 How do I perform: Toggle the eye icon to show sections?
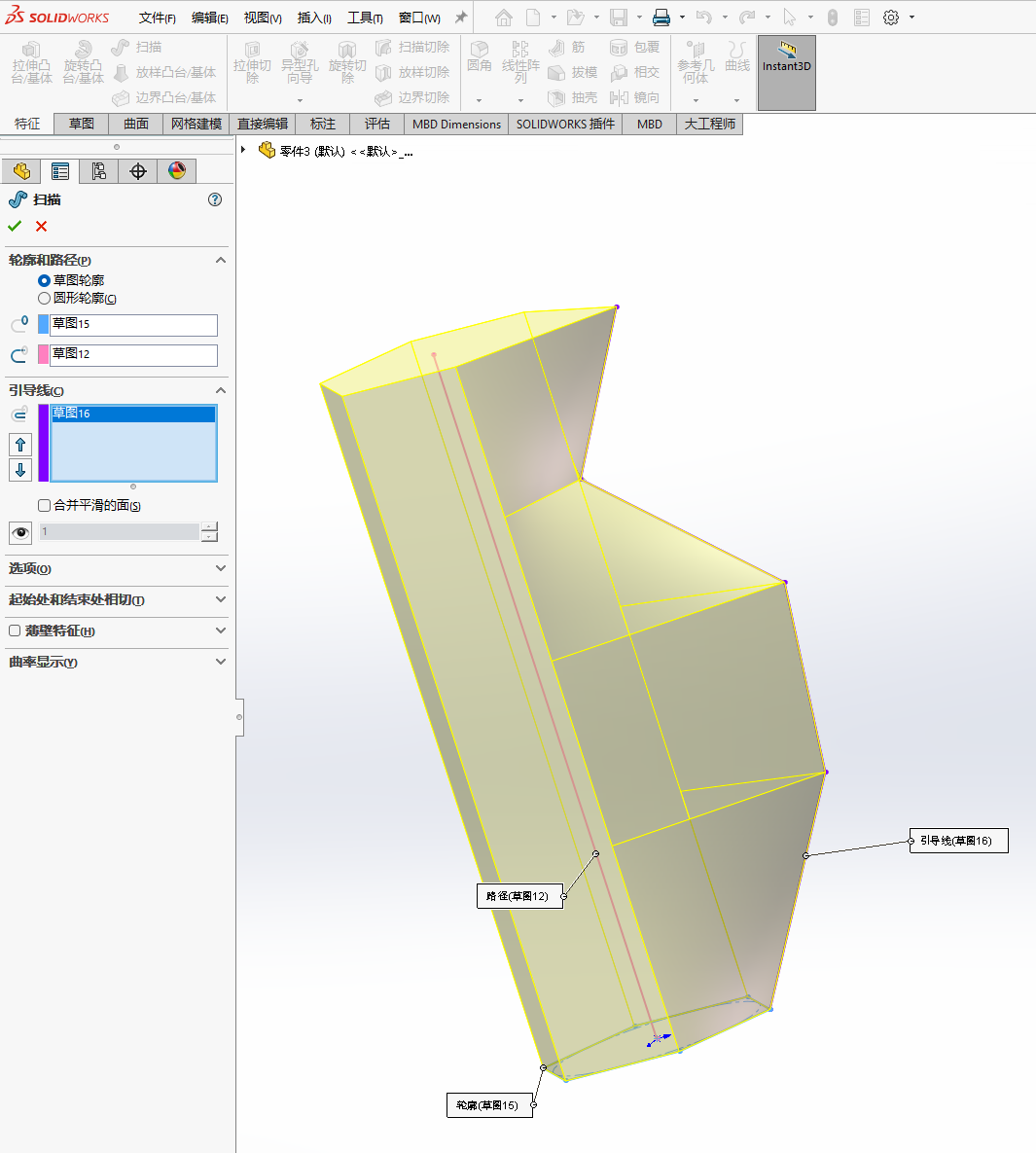tap(20, 532)
